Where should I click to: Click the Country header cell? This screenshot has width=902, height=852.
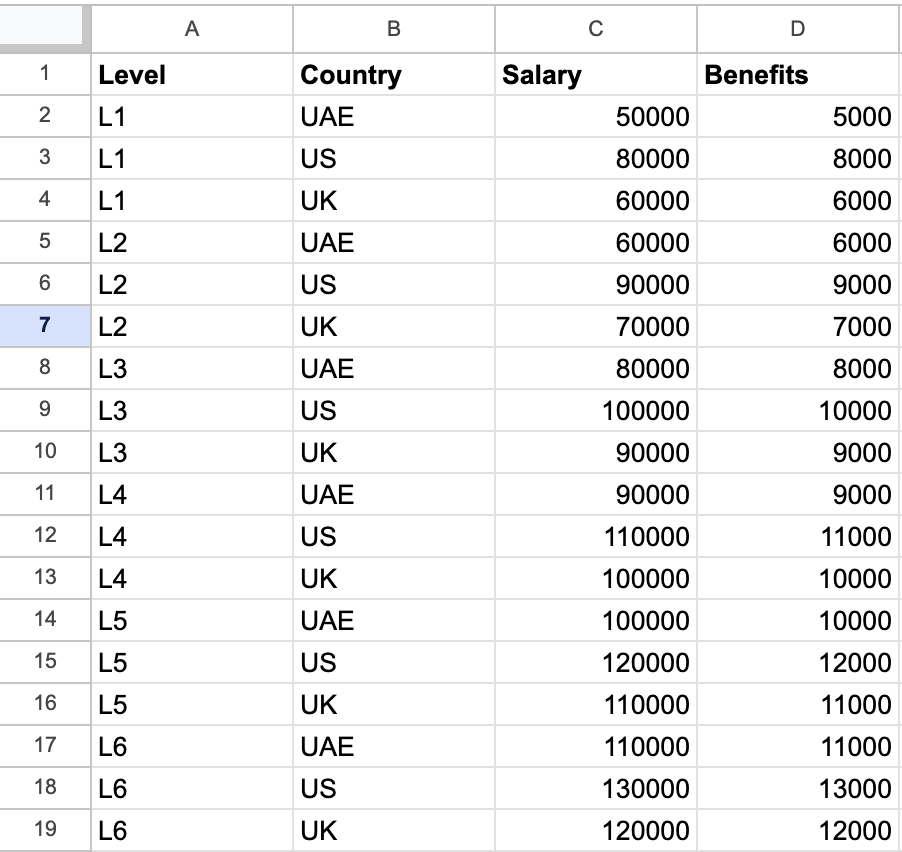(394, 75)
